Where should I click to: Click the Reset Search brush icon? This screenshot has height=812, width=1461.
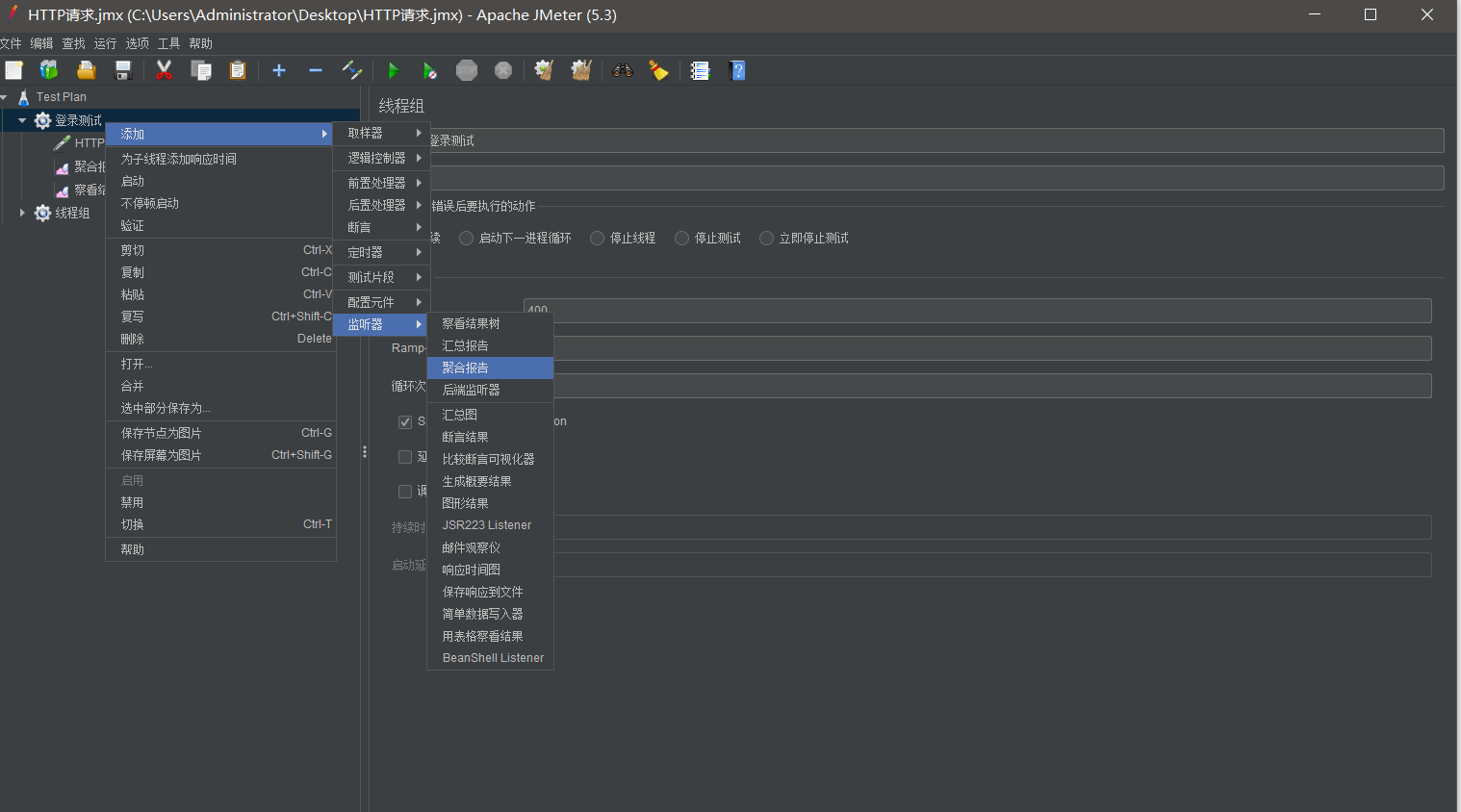(658, 70)
